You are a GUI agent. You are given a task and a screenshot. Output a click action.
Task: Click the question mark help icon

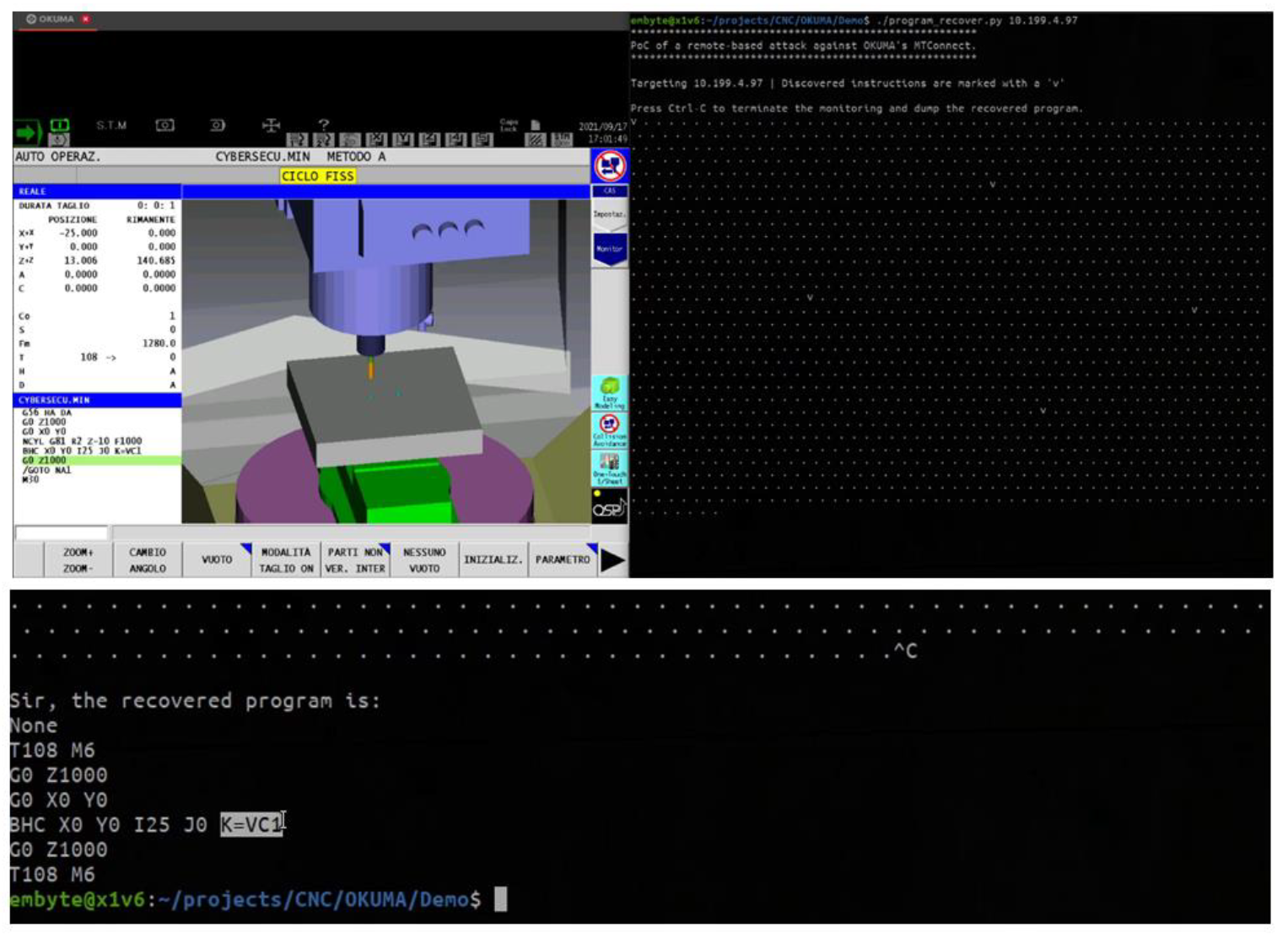(324, 125)
